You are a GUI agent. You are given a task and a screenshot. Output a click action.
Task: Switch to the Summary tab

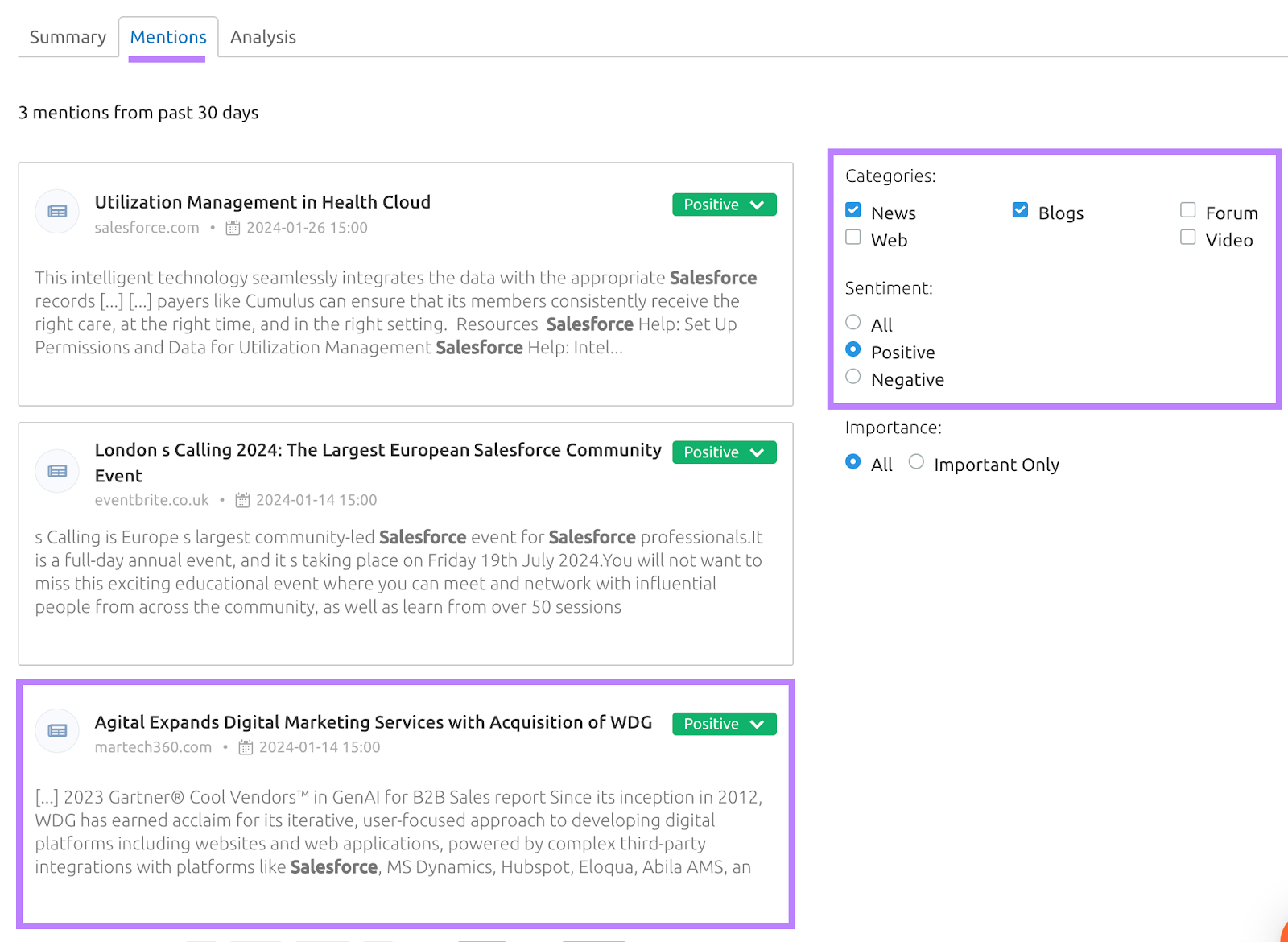coord(68,37)
